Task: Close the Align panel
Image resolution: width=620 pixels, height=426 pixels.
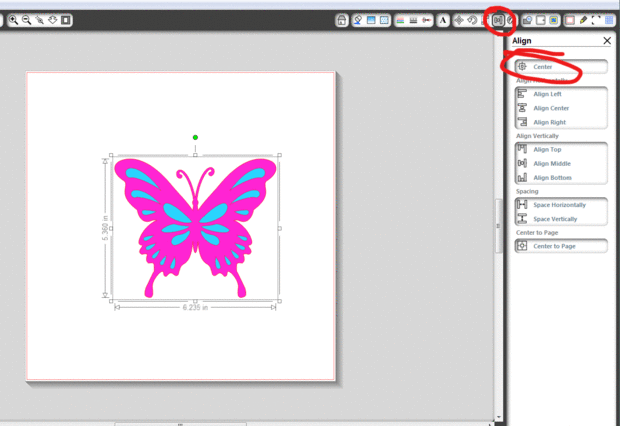Action: [x=607, y=40]
